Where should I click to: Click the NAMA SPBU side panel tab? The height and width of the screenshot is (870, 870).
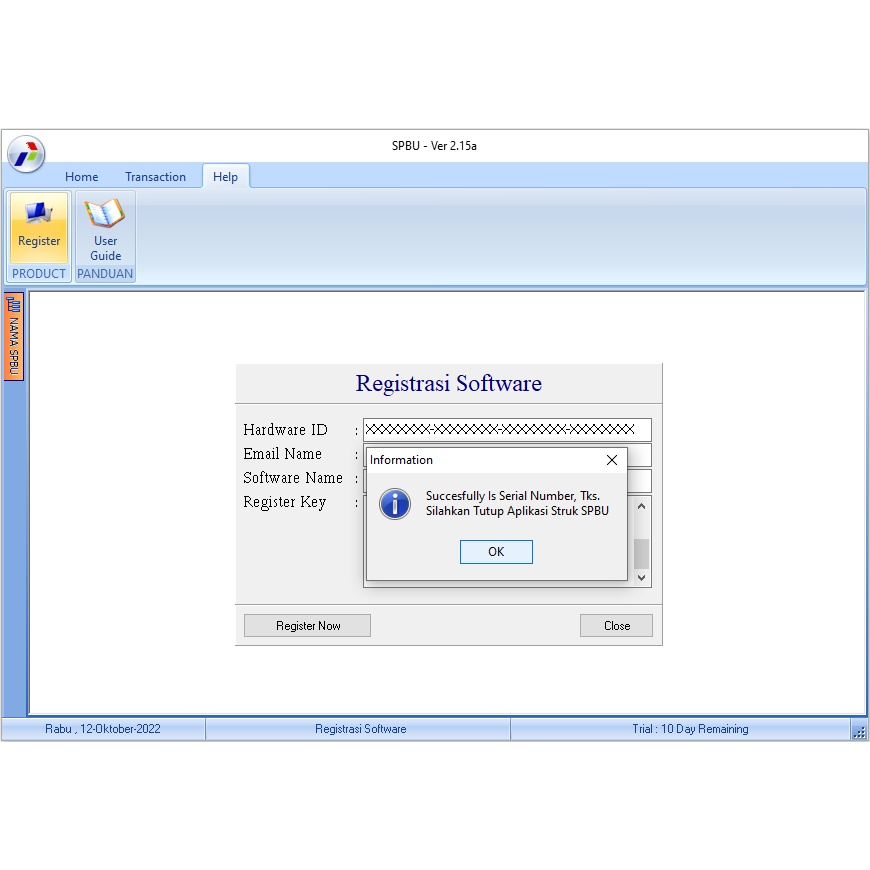point(14,337)
